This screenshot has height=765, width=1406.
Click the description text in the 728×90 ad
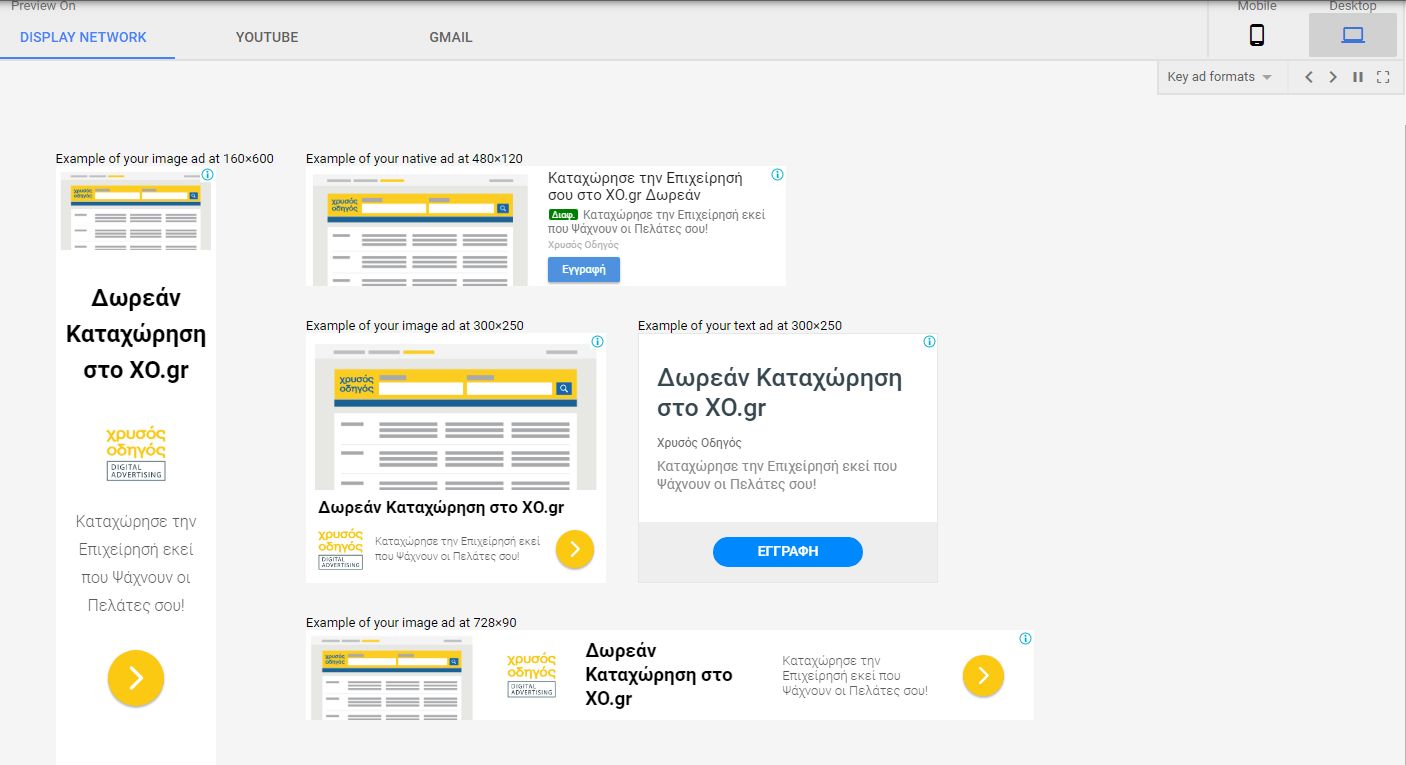[855, 676]
